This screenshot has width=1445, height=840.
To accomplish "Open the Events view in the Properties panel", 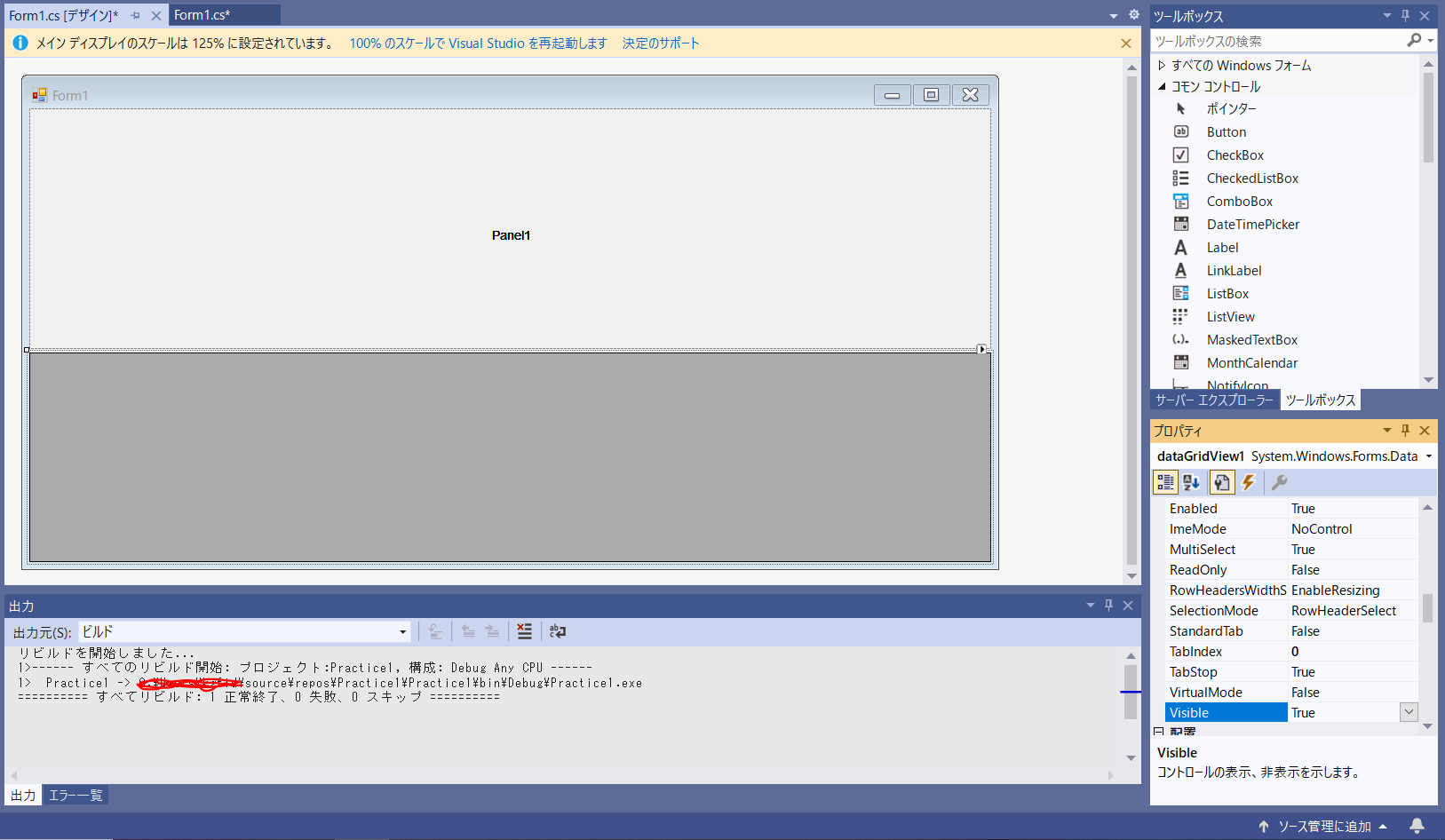I will coord(1249,482).
